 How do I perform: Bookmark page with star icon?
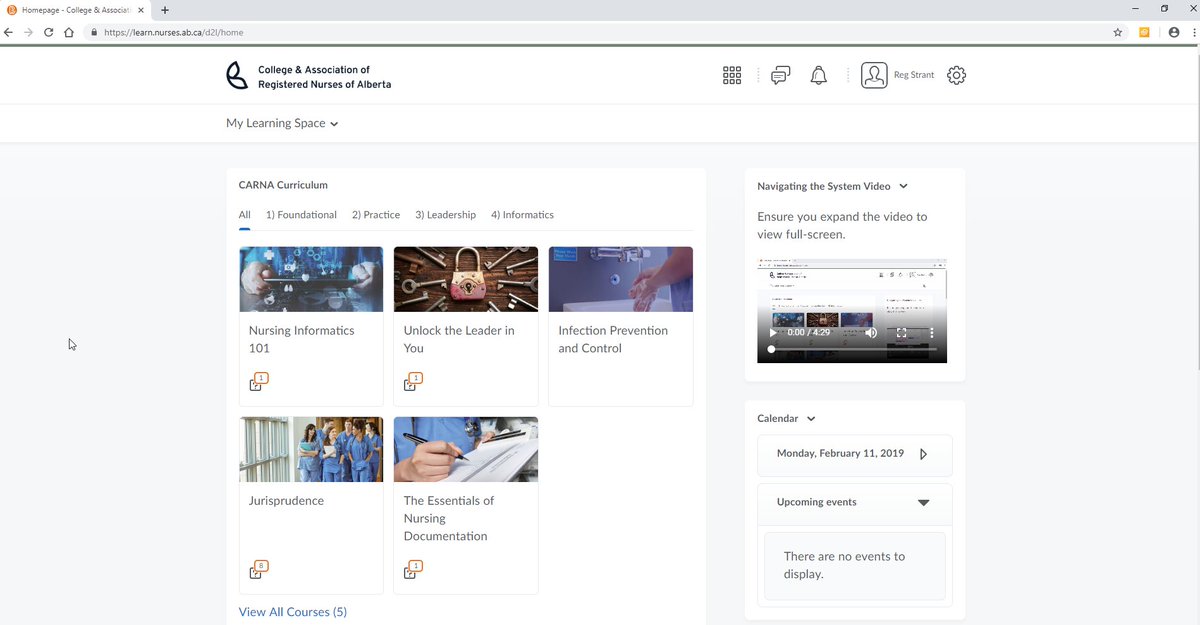pyautogui.click(x=1118, y=32)
